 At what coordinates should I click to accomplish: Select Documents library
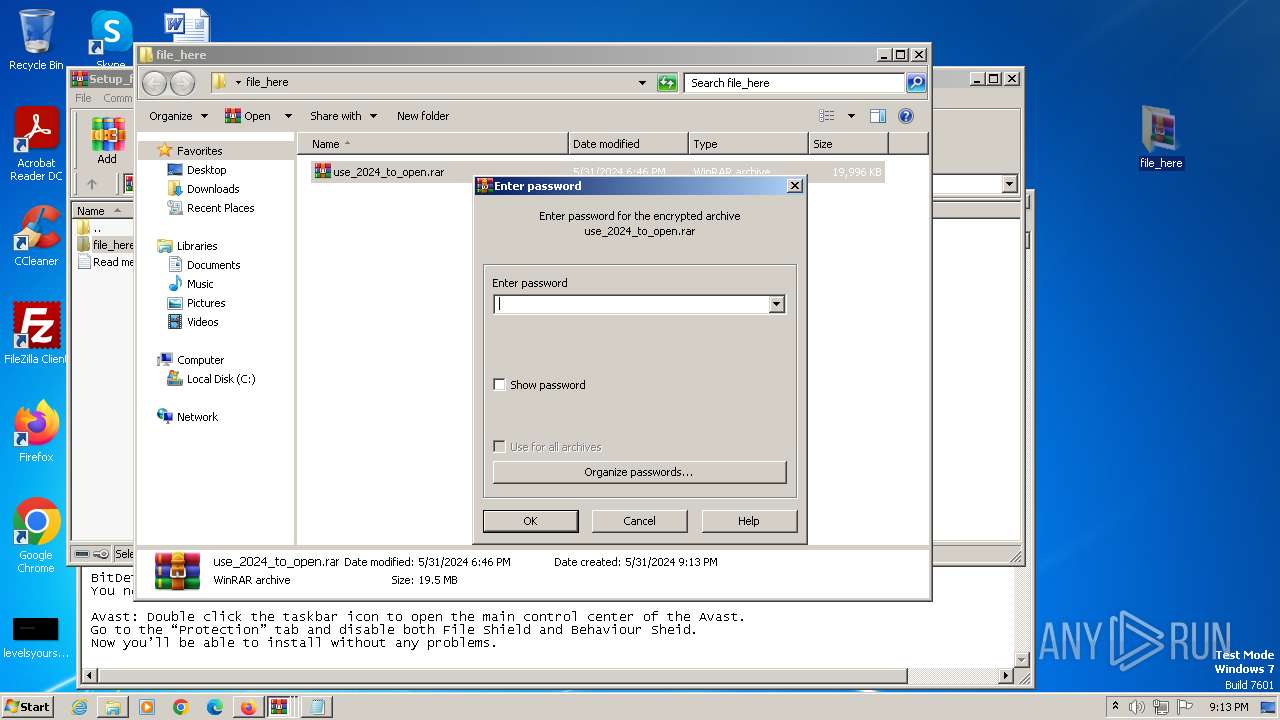pyautogui.click(x=213, y=265)
